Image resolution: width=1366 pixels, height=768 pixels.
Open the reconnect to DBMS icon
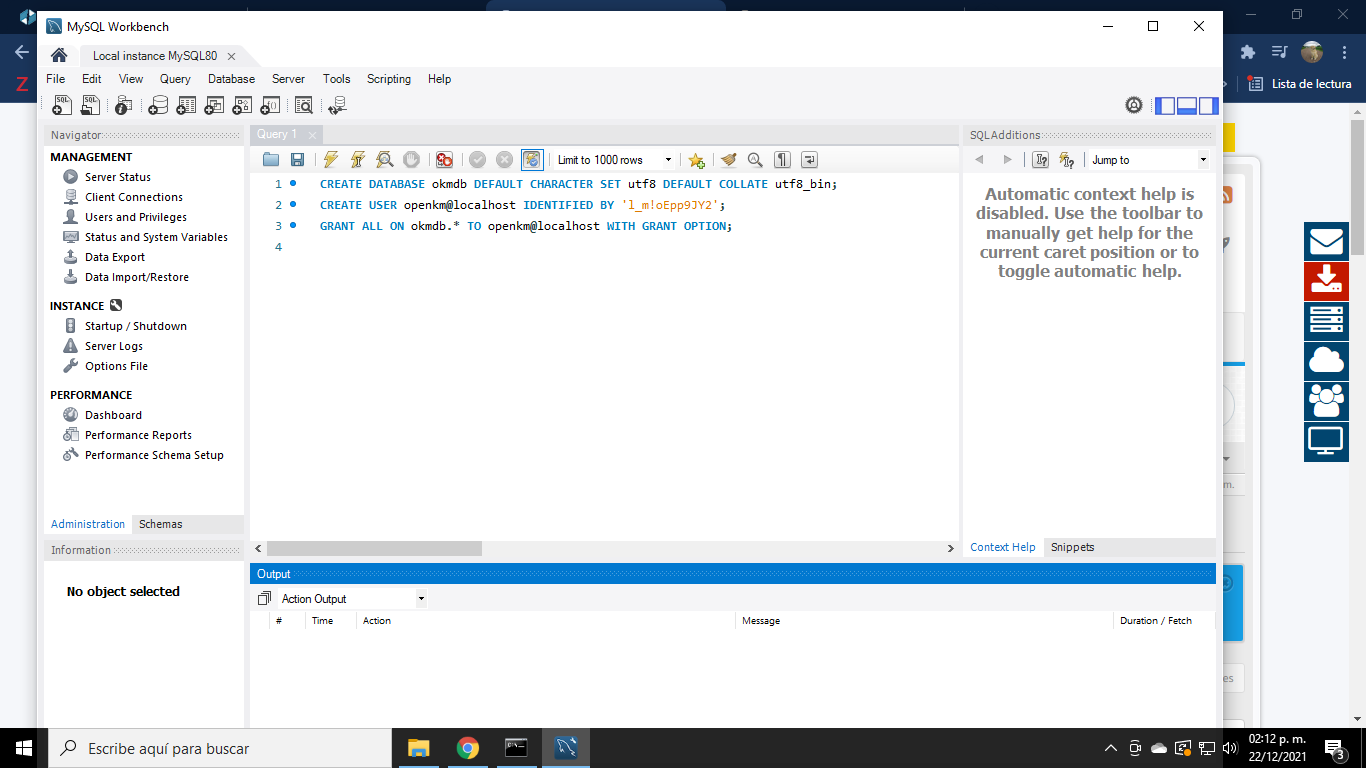click(x=337, y=105)
